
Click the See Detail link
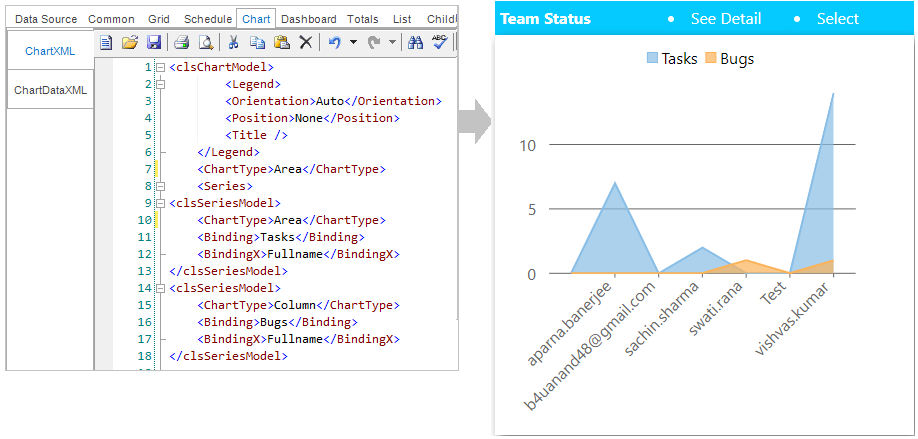[726, 19]
